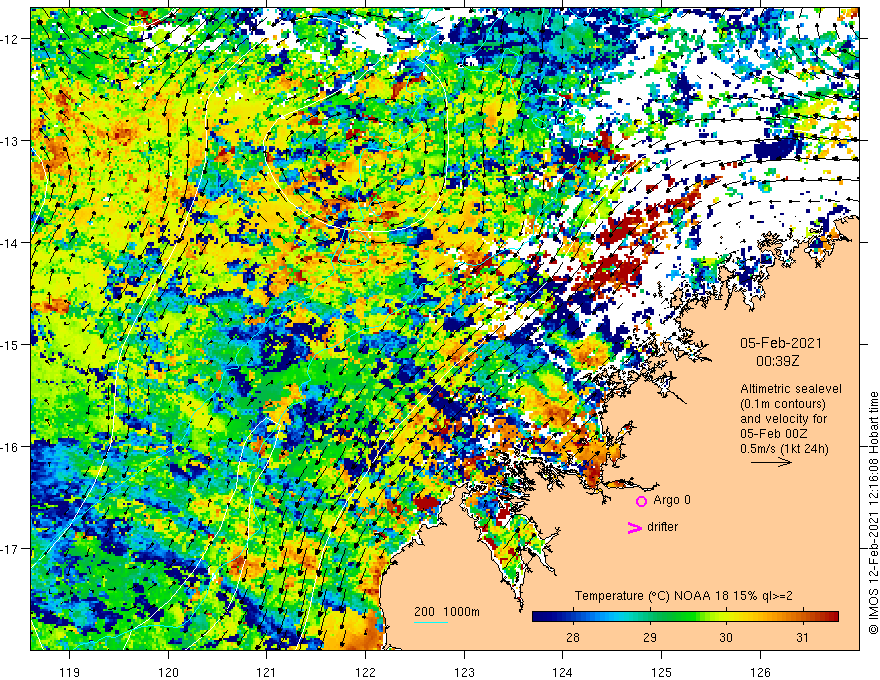Click the longitude label 126
This screenshot has height=680, width=880.
pyautogui.click(x=760, y=672)
